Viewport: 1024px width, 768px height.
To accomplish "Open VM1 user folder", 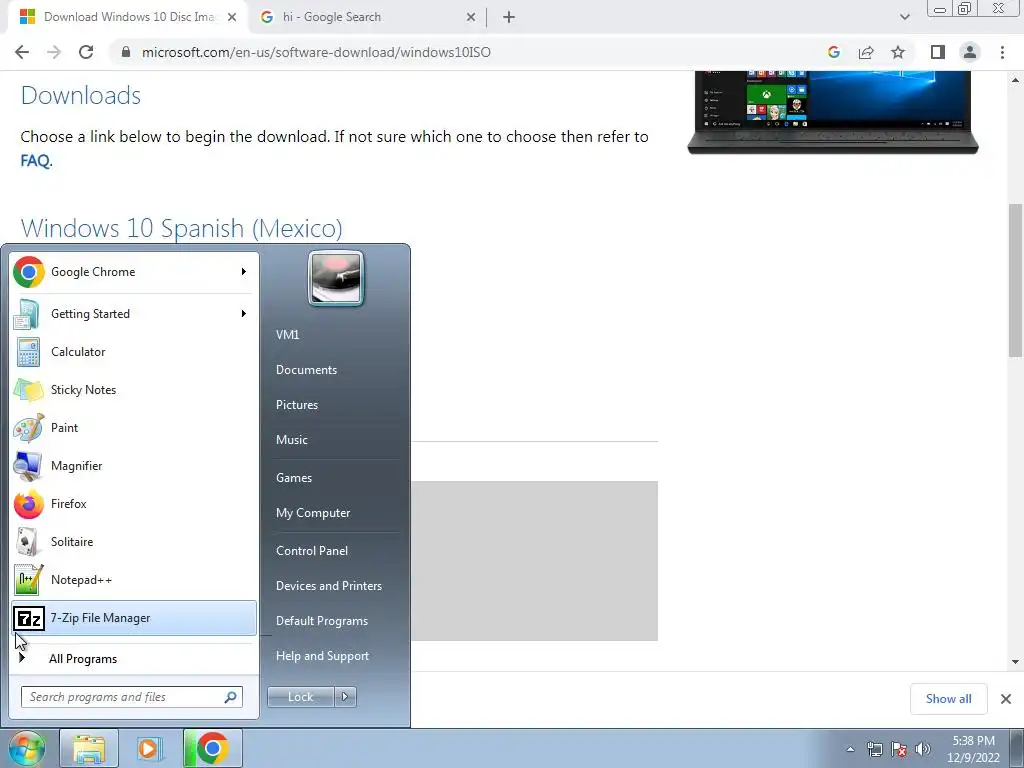I will tap(287, 335).
